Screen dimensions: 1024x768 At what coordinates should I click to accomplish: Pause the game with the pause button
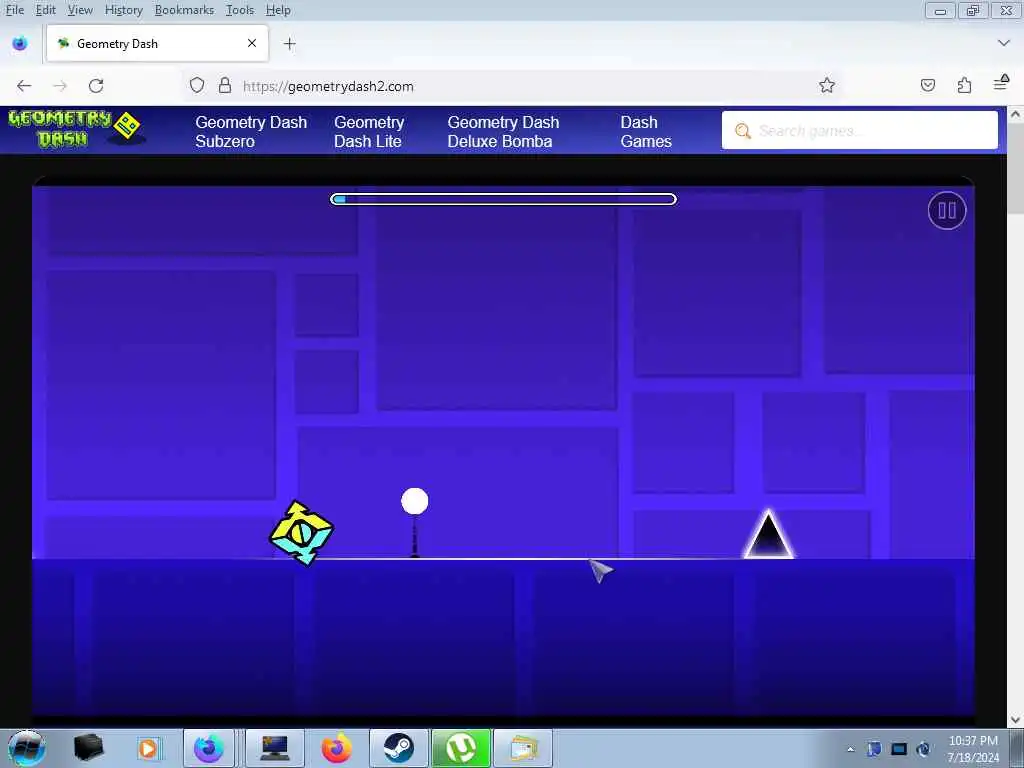click(947, 210)
